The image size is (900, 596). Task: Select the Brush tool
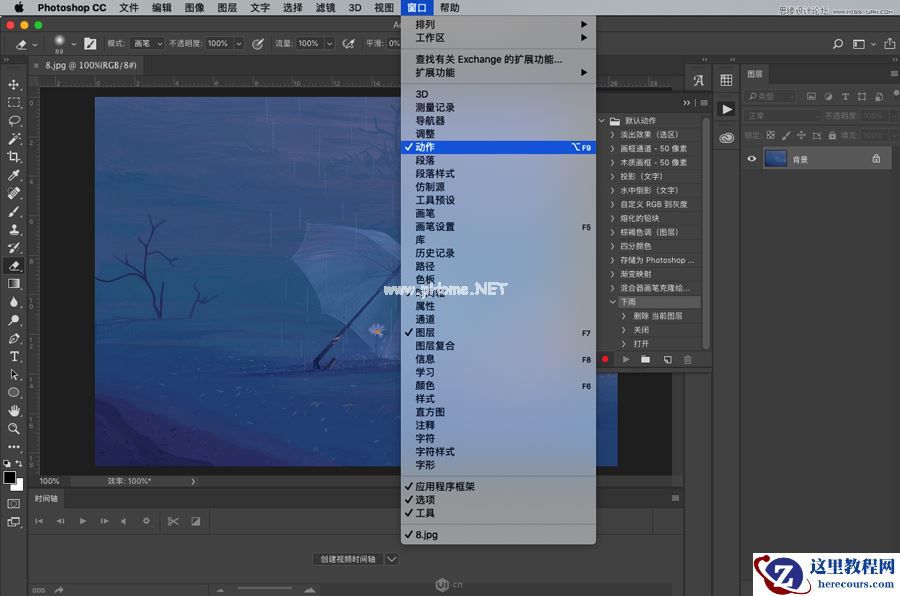pos(14,212)
